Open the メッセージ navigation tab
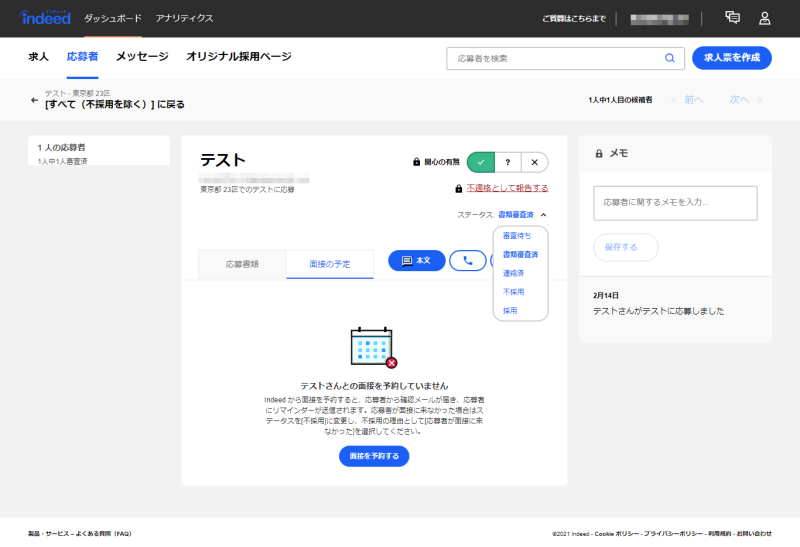 (x=142, y=57)
